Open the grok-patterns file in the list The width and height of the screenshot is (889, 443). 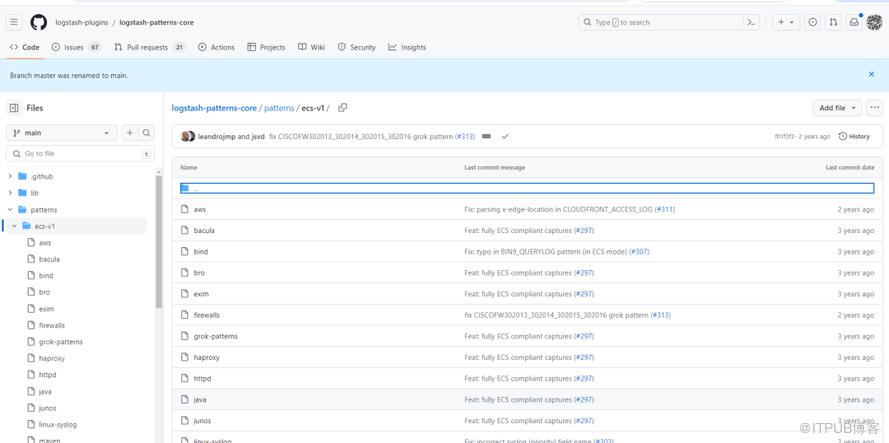point(215,336)
